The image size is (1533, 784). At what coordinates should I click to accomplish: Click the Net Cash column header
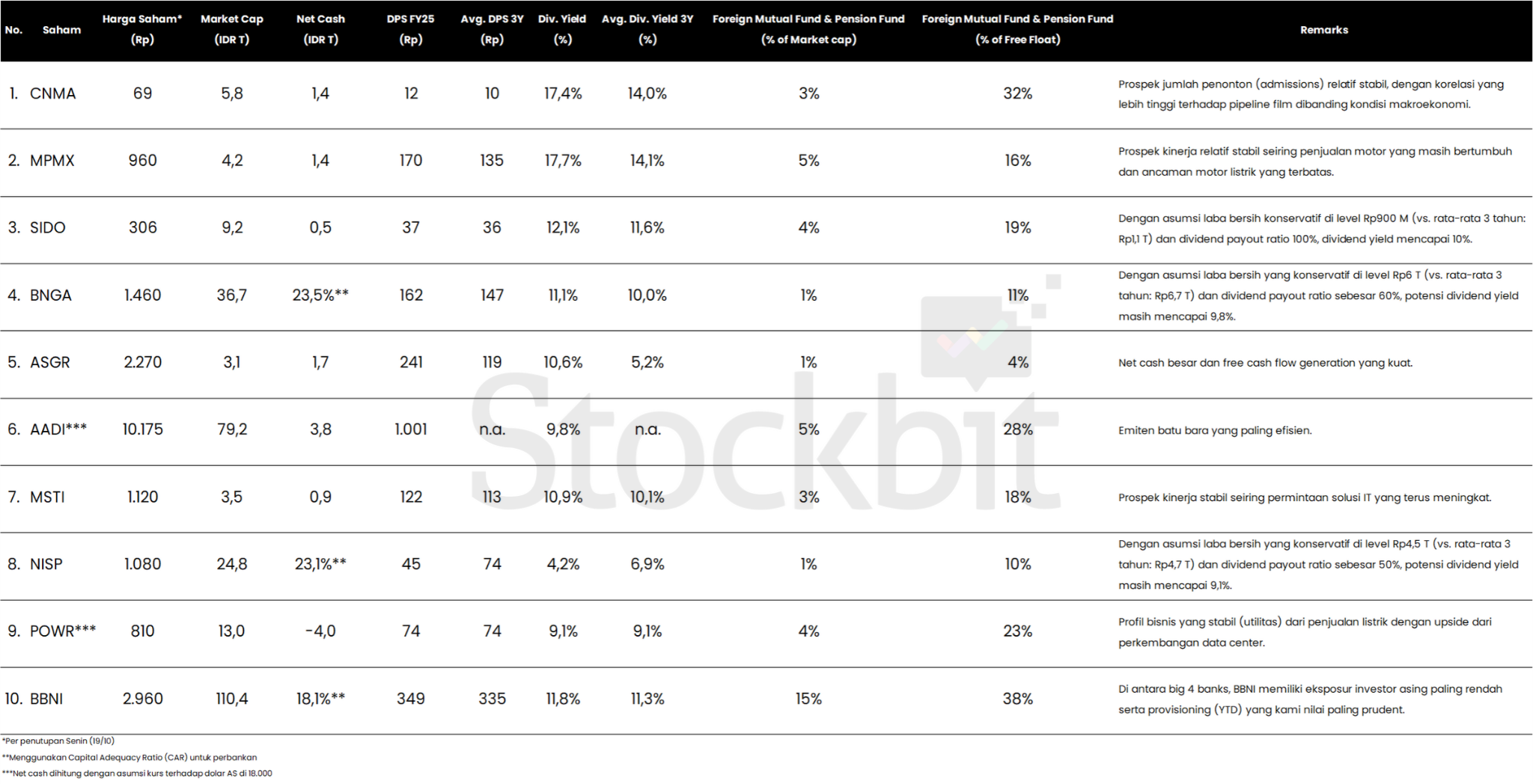pyautogui.click(x=320, y=29)
